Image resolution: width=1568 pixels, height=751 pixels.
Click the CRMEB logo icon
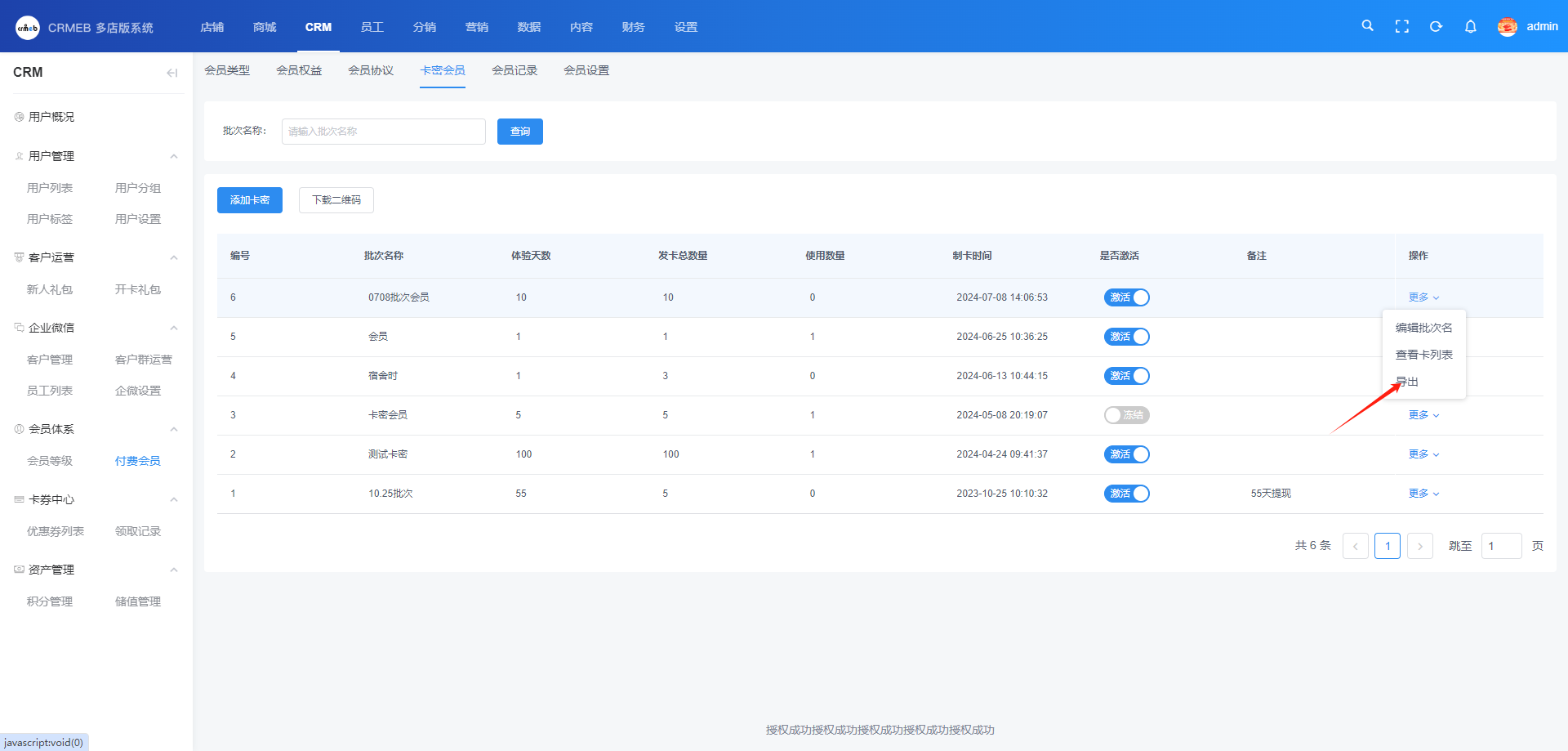(28, 27)
